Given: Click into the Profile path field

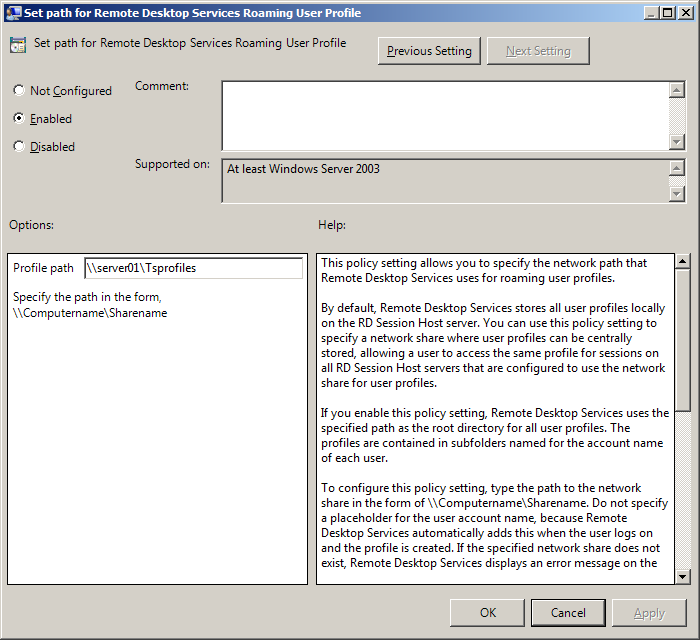Looking at the screenshot, I should [193, 268].
